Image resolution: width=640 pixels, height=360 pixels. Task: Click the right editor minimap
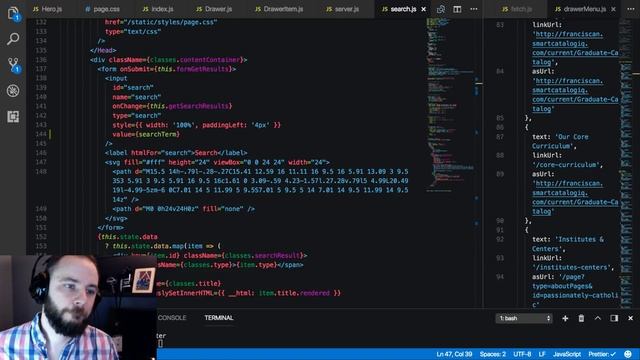click(x=626, y=163)
